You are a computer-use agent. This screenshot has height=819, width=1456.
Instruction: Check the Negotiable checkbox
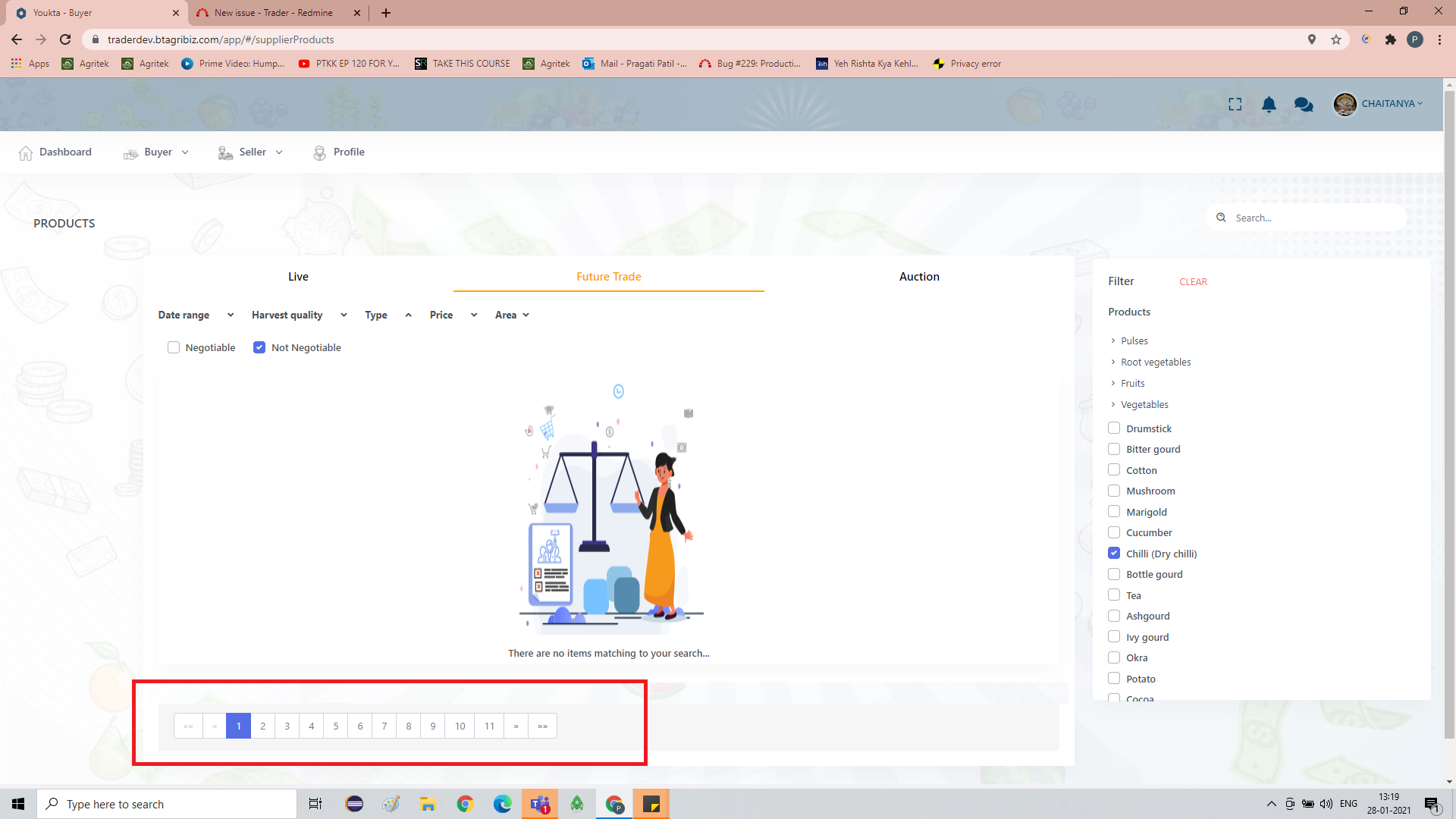174,347
